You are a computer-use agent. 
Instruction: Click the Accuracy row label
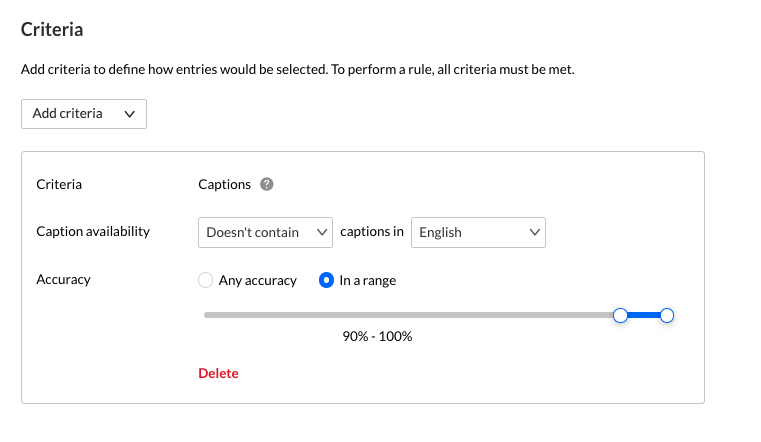tap(63, 280)
